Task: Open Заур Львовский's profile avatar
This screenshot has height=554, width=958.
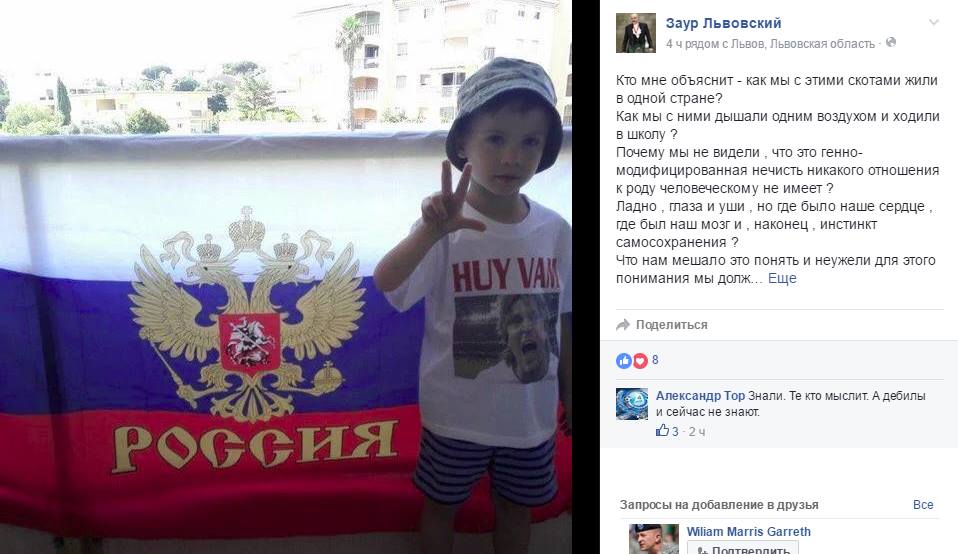Action: [635, 33]
